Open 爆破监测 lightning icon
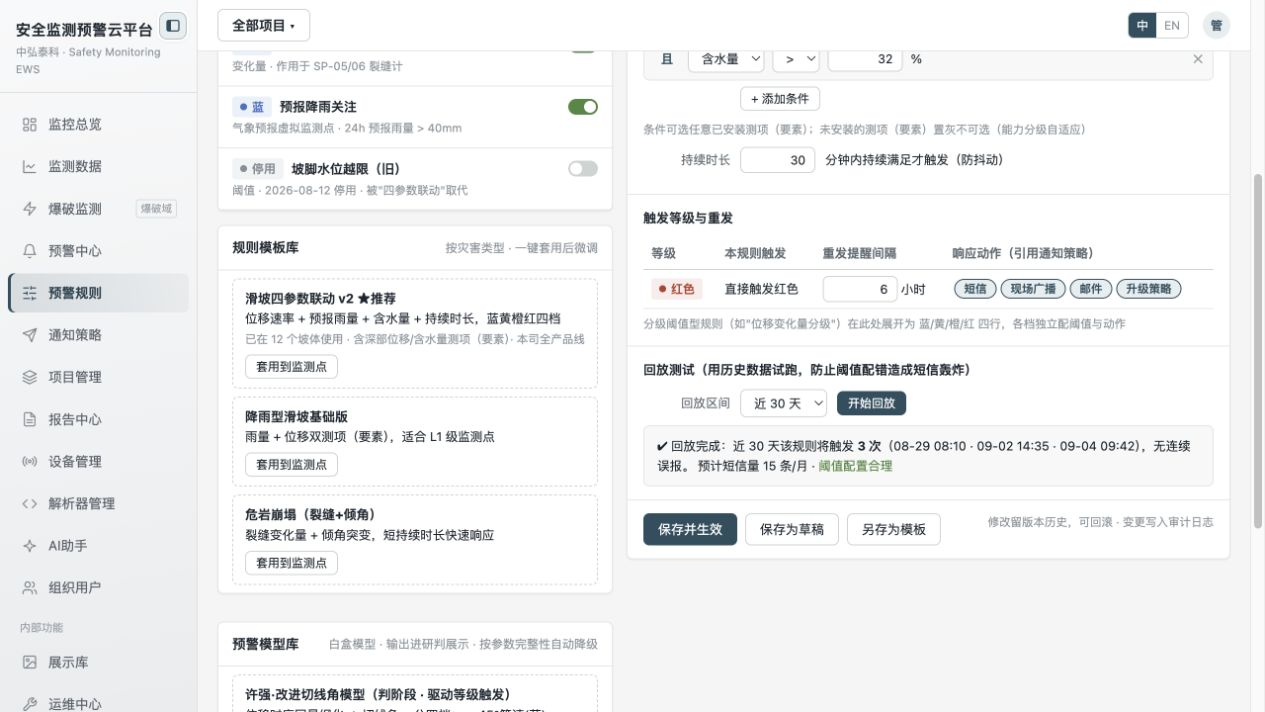The width and height of the screenshot is (1265, 712). click(30, 209)
